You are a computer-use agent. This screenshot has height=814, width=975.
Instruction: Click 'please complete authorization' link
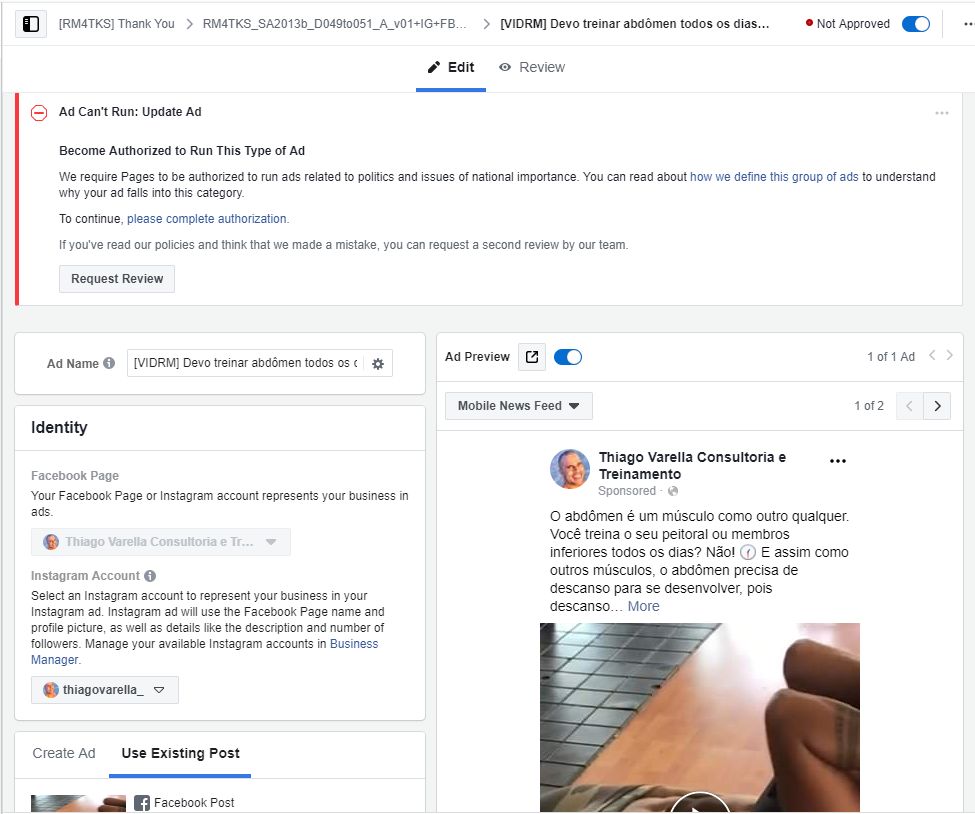coord(207,219)
